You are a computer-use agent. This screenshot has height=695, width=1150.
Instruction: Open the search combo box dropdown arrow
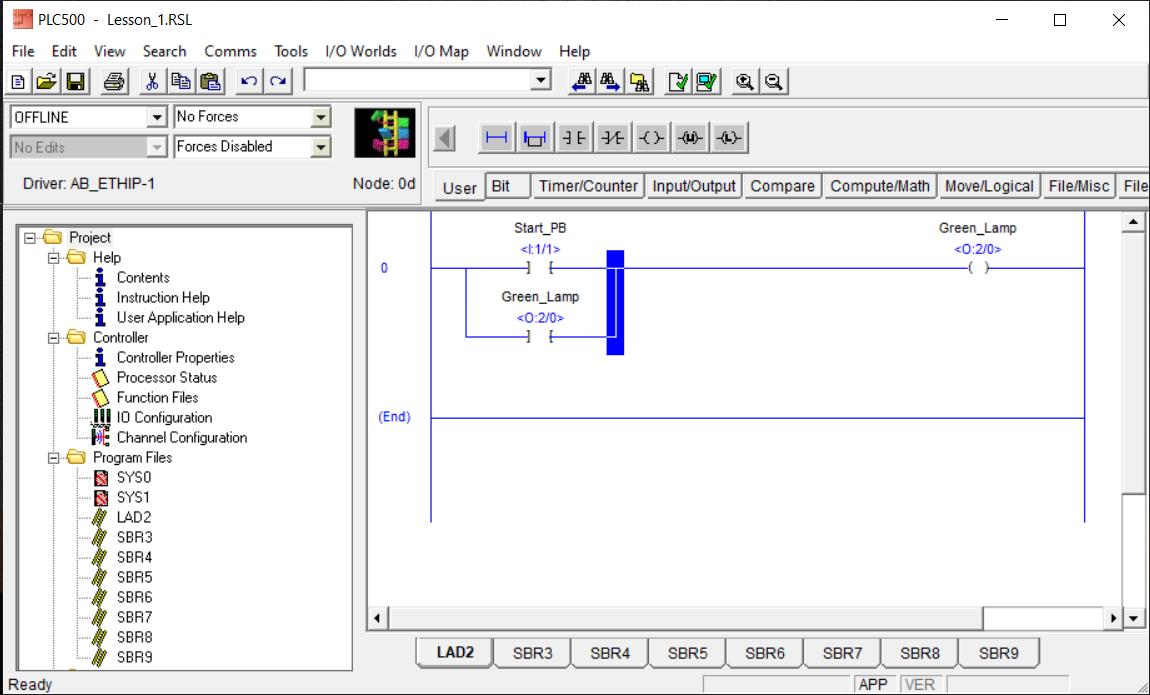coord(541,80)
